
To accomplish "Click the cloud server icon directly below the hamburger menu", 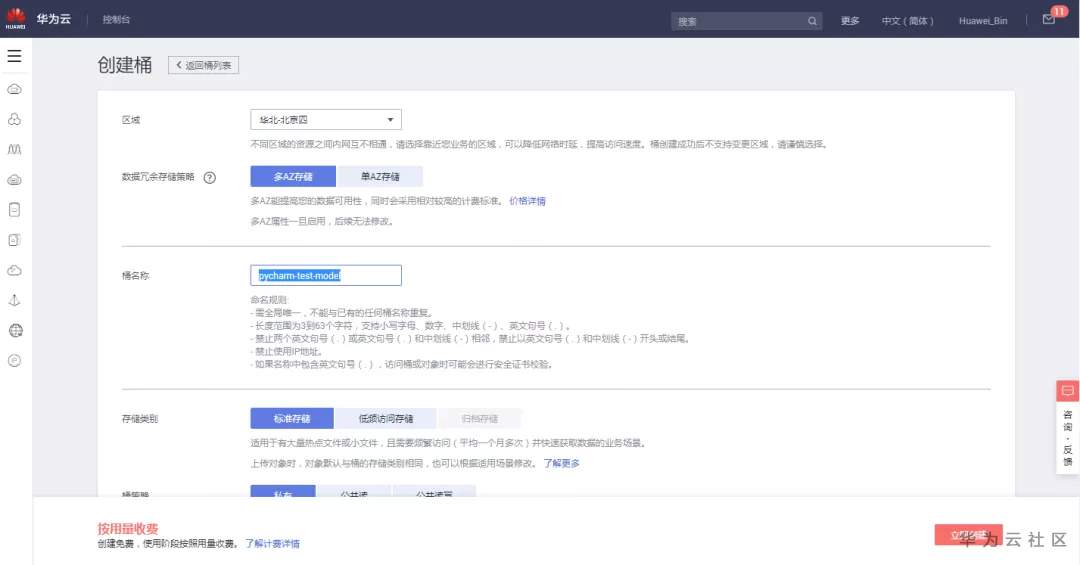I will coord(14,89).
